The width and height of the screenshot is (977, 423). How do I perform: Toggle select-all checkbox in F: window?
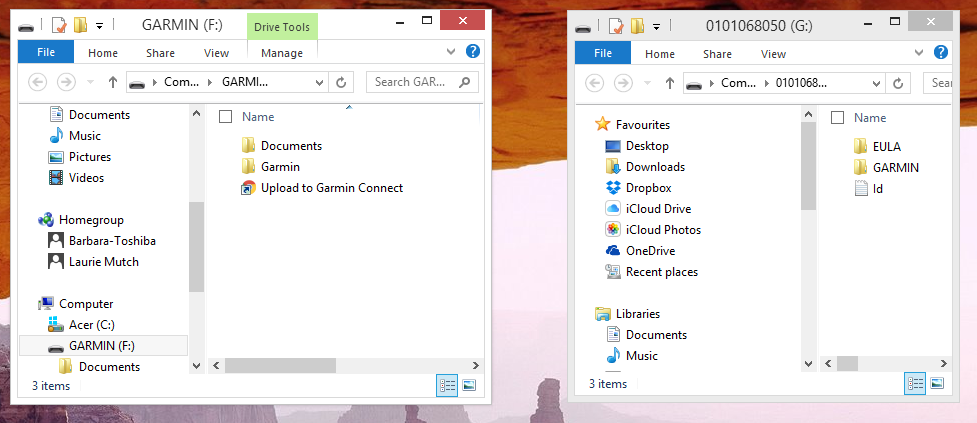pyautogui.click(x=226, y=116)
